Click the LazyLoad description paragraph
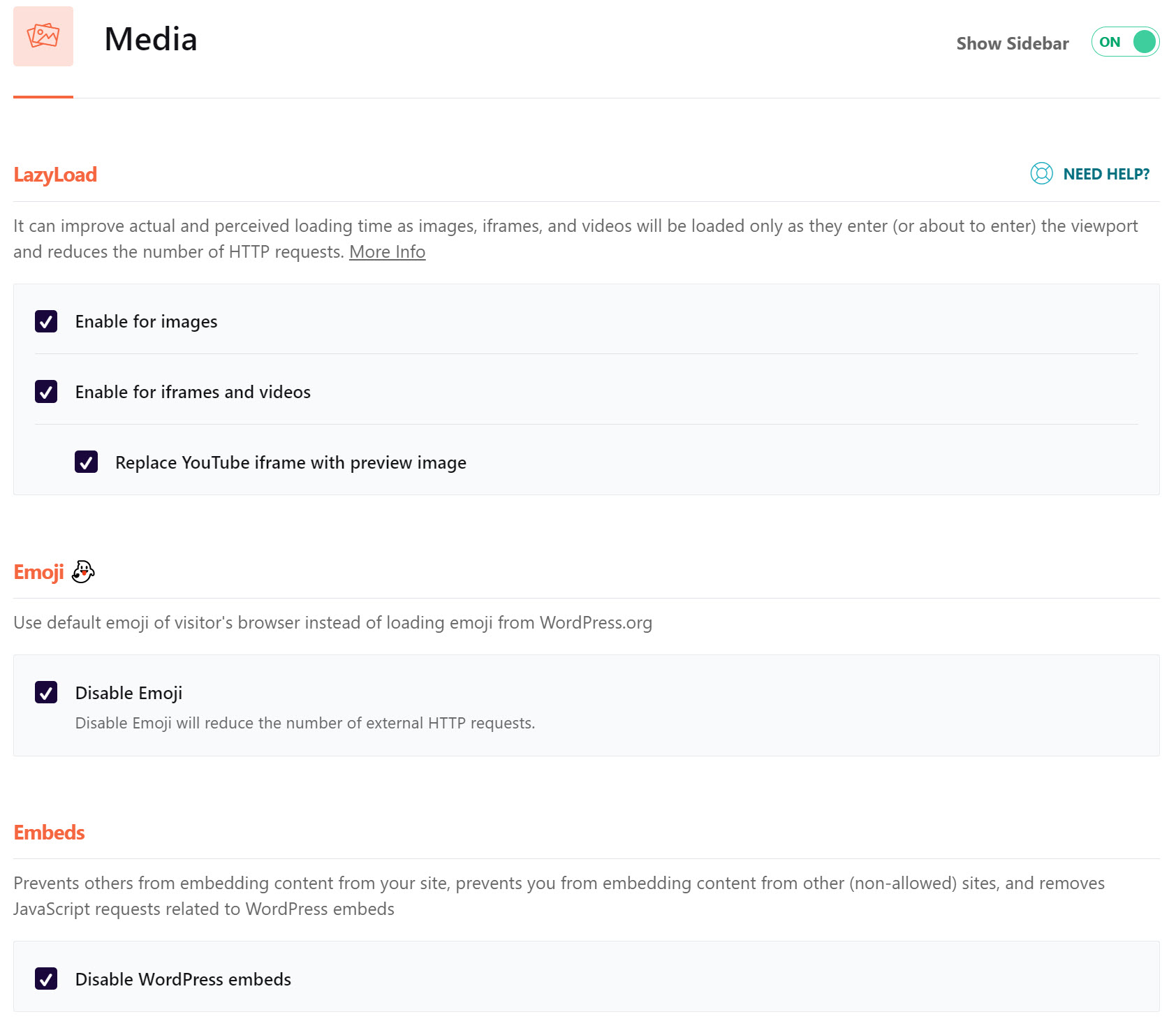Viewport: 1176px width, 1026px height. (x=575, y=239)
